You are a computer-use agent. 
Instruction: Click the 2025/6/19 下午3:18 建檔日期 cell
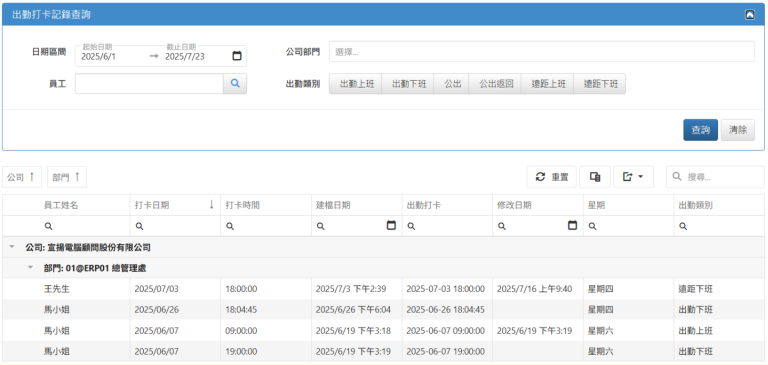point(357,331)
